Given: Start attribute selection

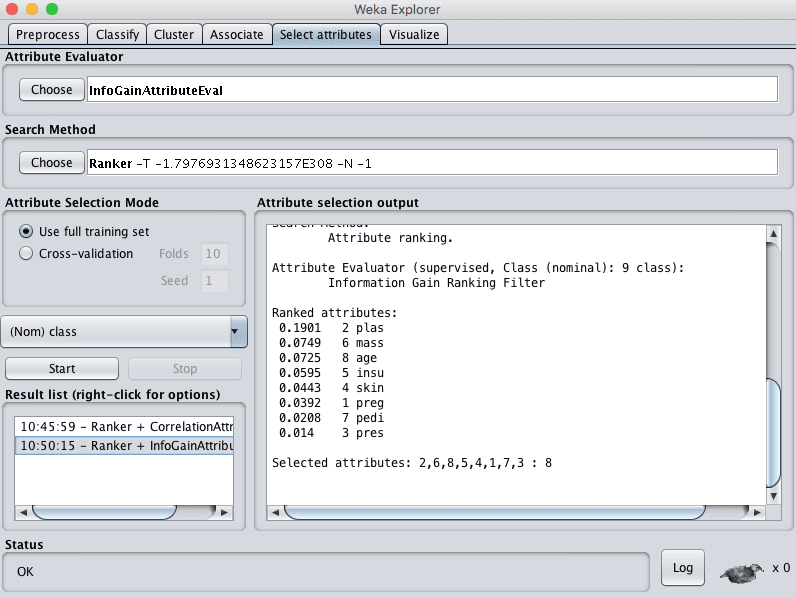Looking at the screenshot, I should (62, 369).
